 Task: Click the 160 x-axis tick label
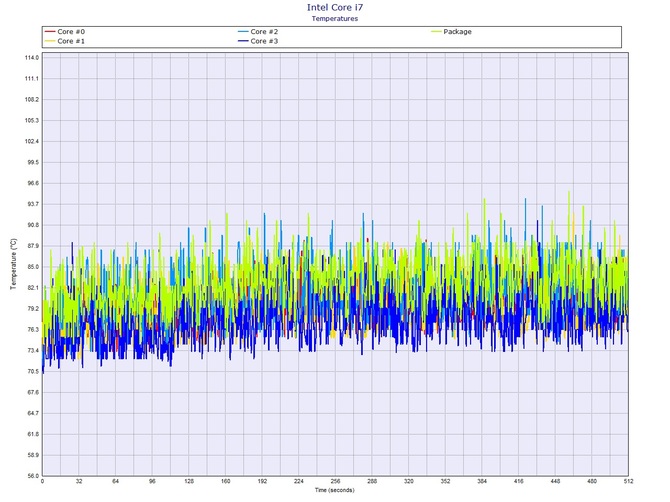(226, 481)
